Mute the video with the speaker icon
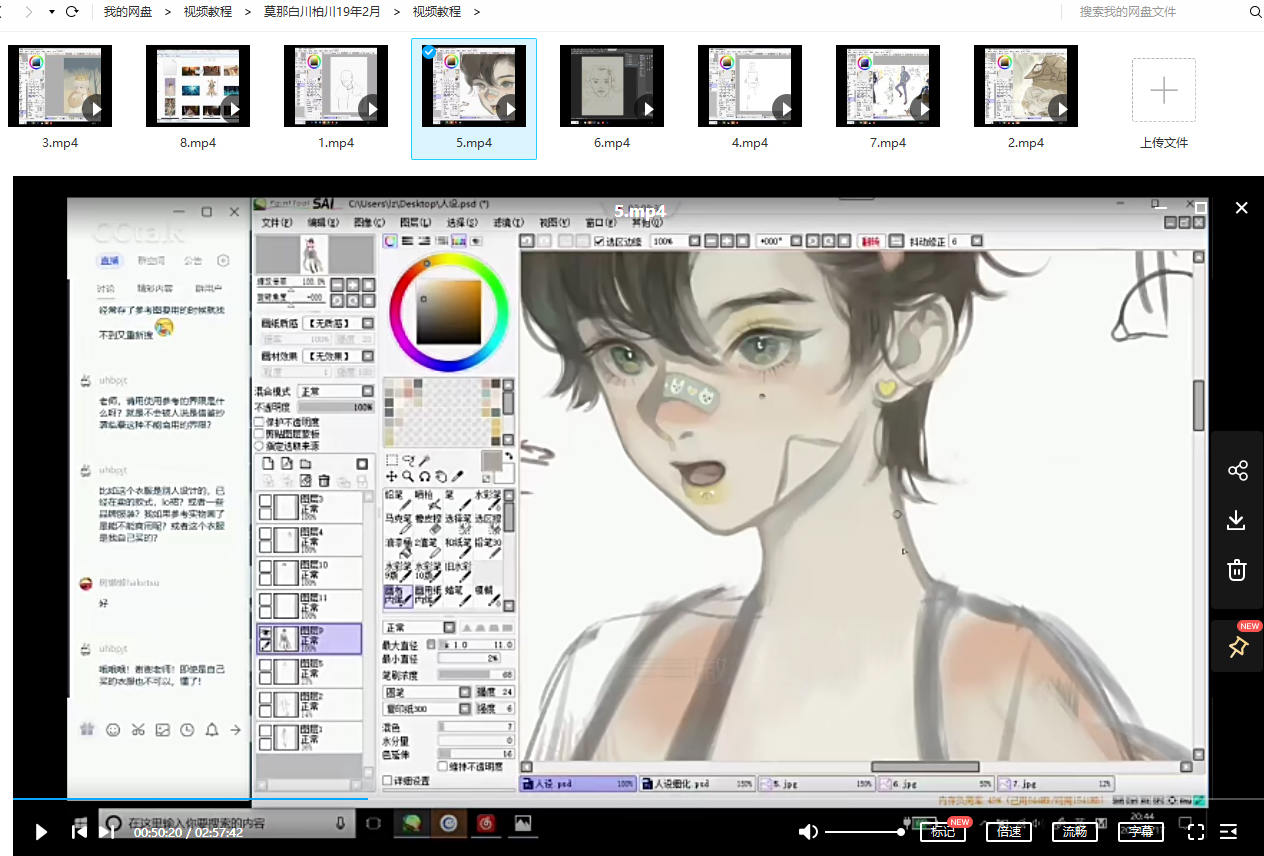Screen dimensions: 1264x856 click(808, 831)
